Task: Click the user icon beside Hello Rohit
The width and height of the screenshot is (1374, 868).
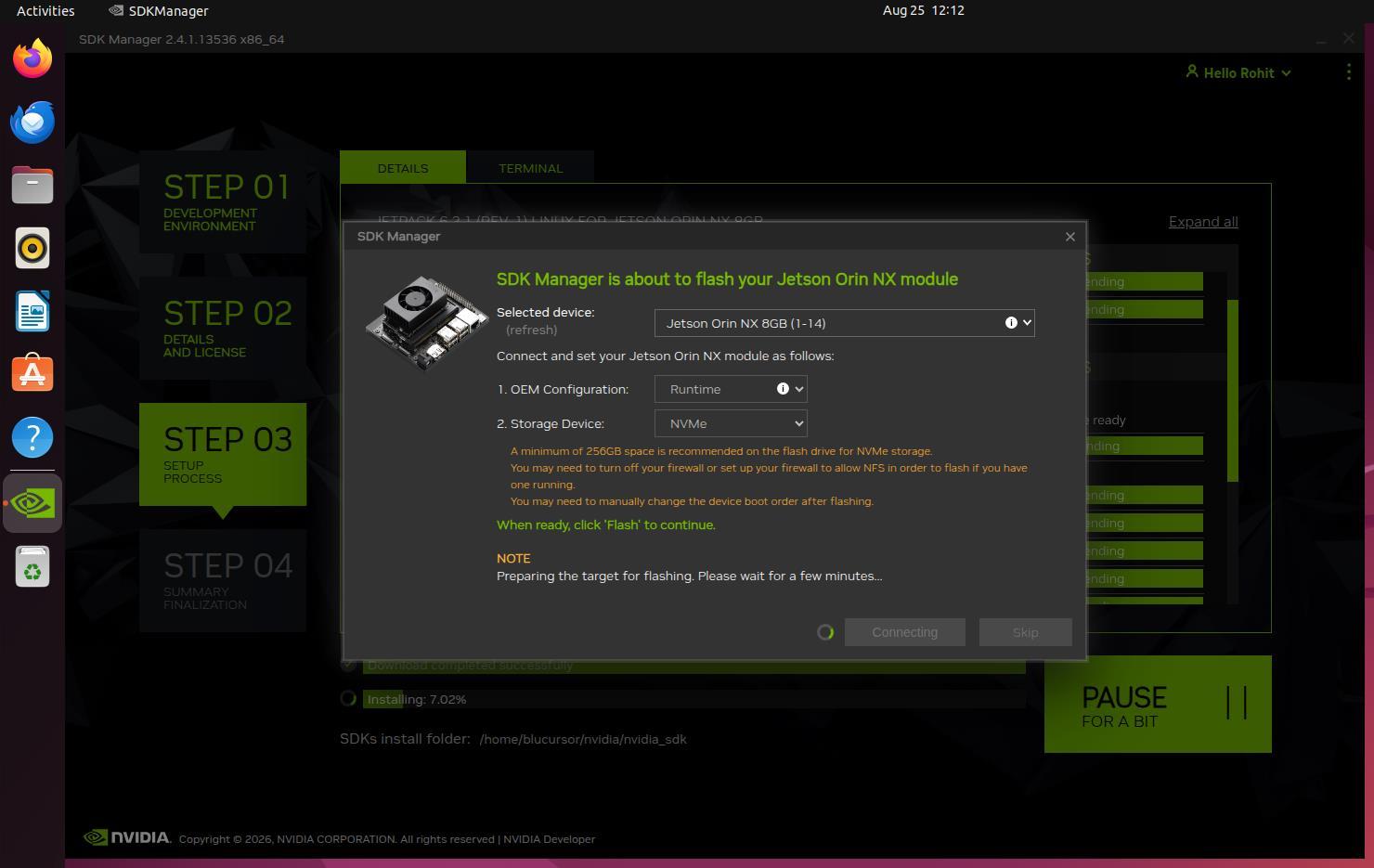Action: click(1191, 71)
